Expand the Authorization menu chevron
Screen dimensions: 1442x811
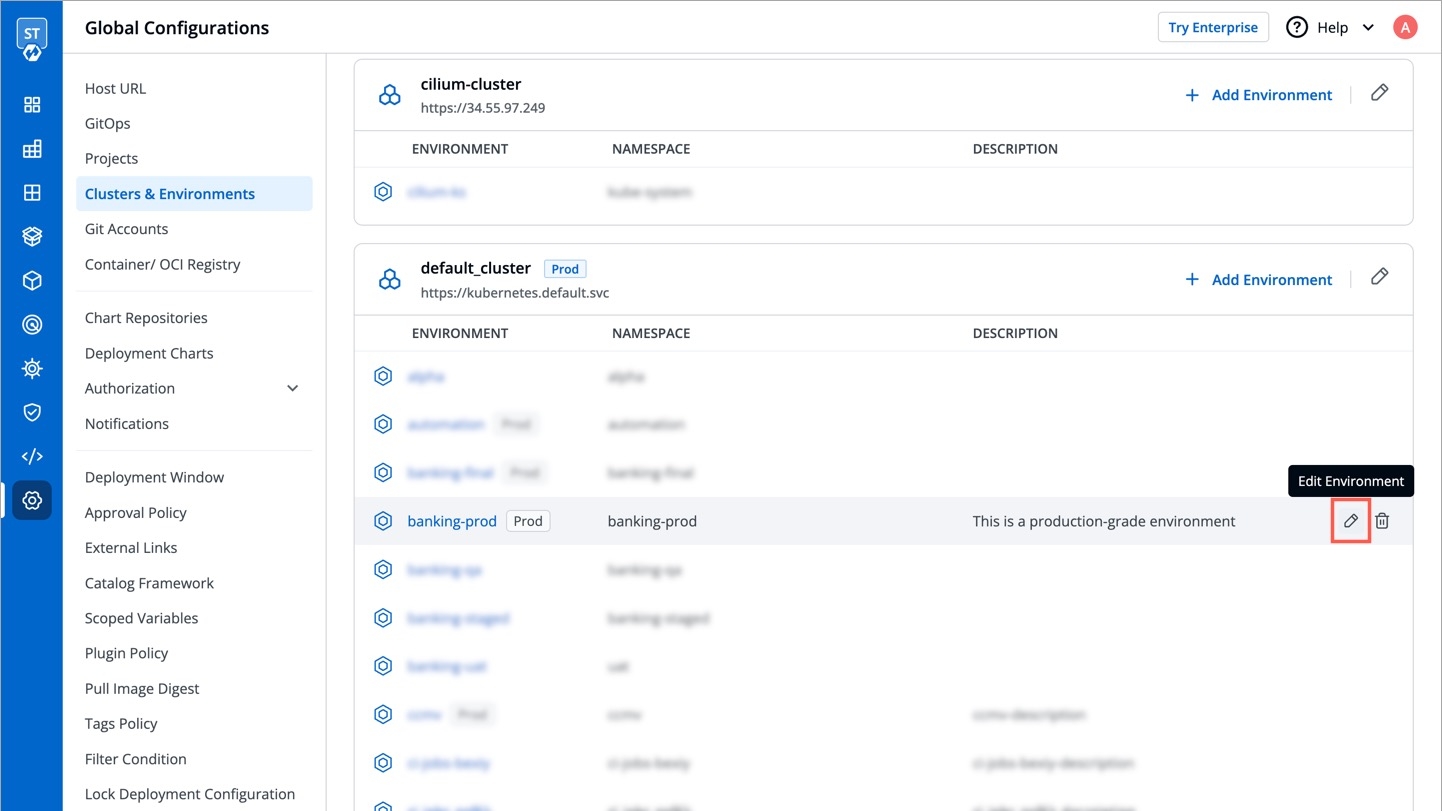pyautogui.click(x=293, y=388)
